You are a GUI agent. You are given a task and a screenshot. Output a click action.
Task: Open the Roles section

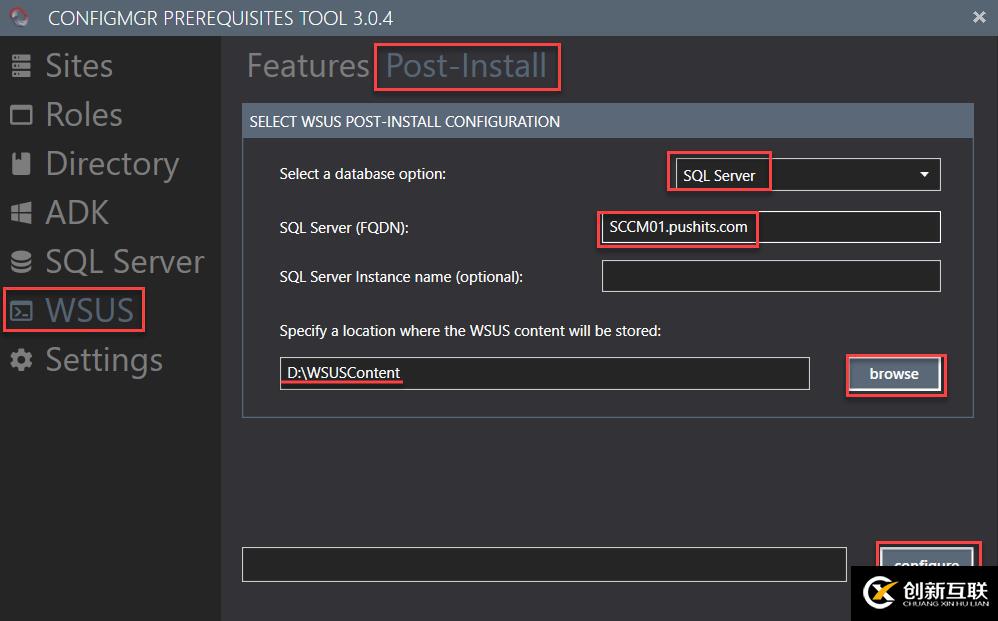[x=84, y=115]
